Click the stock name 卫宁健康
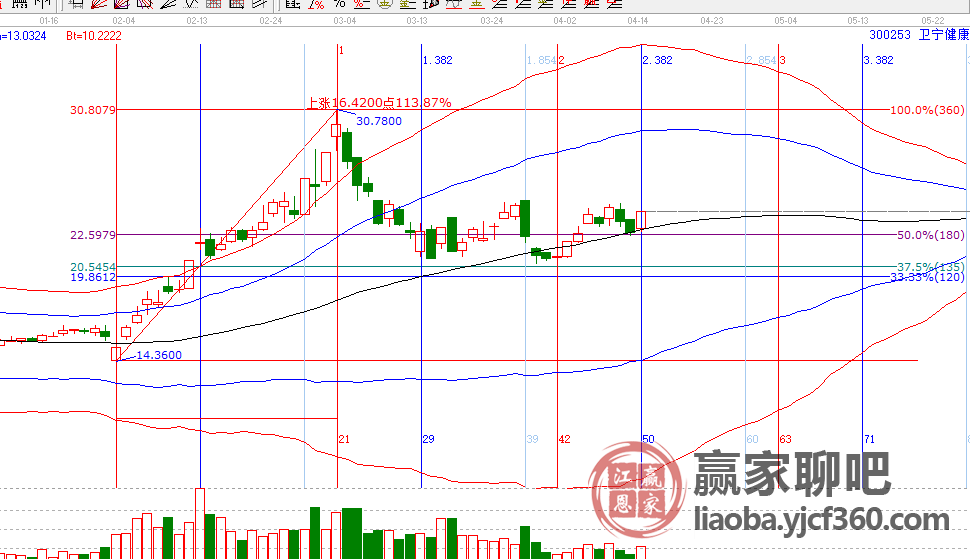970x559 pixels. coord(944,35)
